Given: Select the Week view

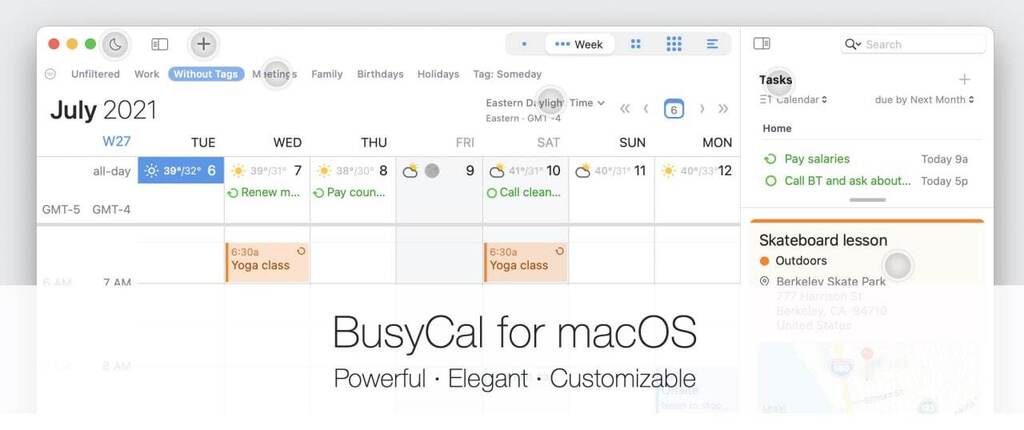Looking at the screenshot, I should 579,44.
